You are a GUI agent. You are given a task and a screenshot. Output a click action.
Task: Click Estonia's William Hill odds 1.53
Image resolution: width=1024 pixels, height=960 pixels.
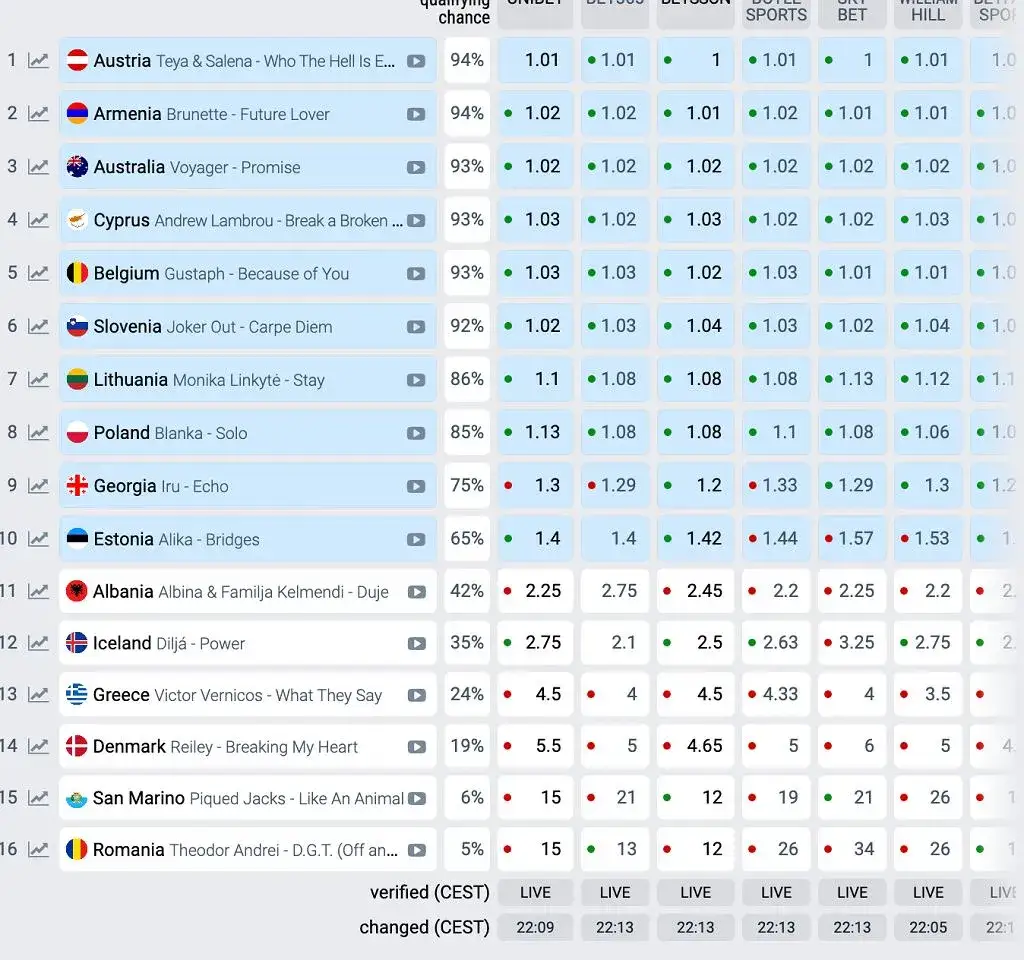928,539
